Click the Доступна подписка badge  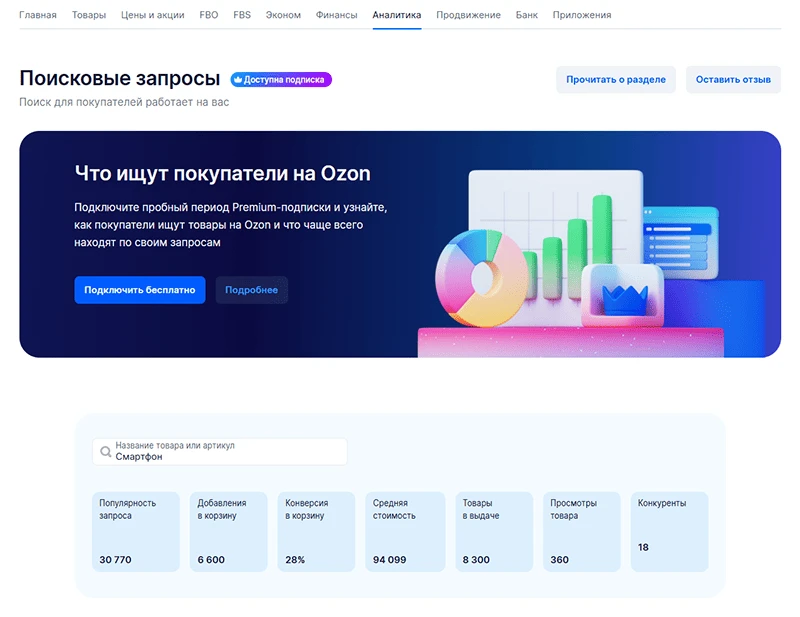pos(281,80)
